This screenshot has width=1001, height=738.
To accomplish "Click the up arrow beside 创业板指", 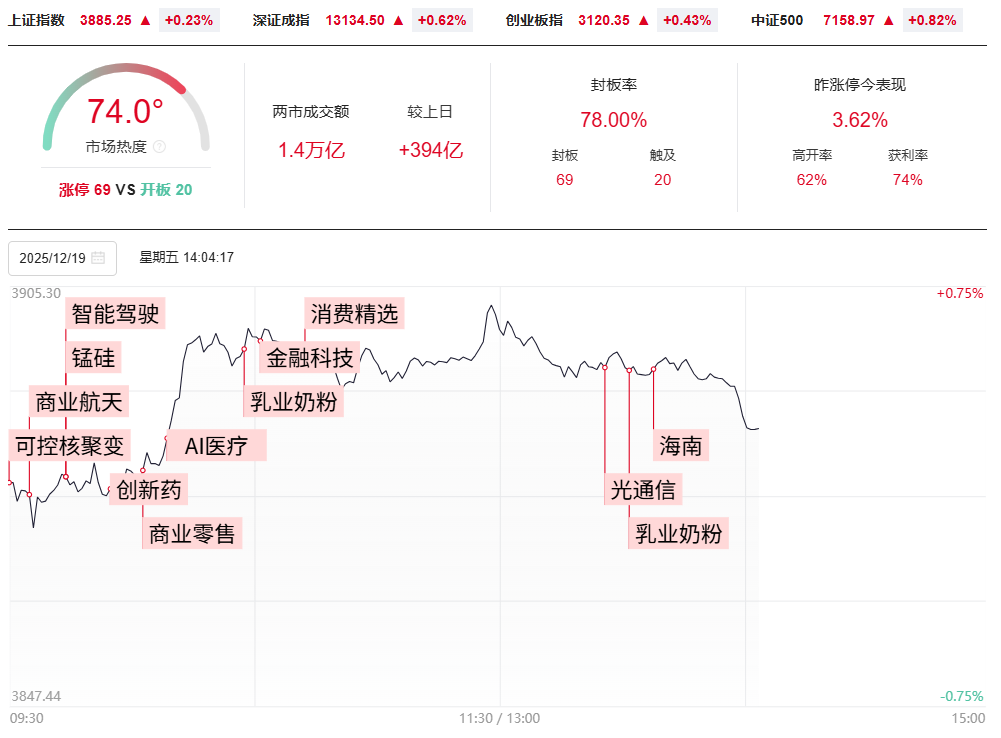I will point(644,20).
